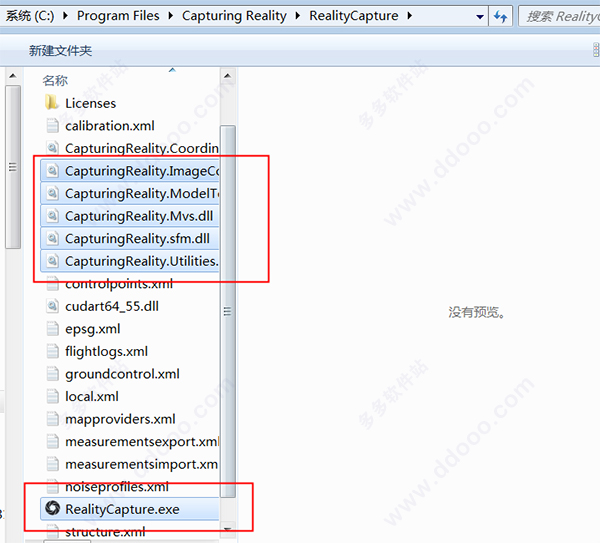Select the calibration.xml file icon
This screenshot has width=600, height=543.
coord(53,126)
